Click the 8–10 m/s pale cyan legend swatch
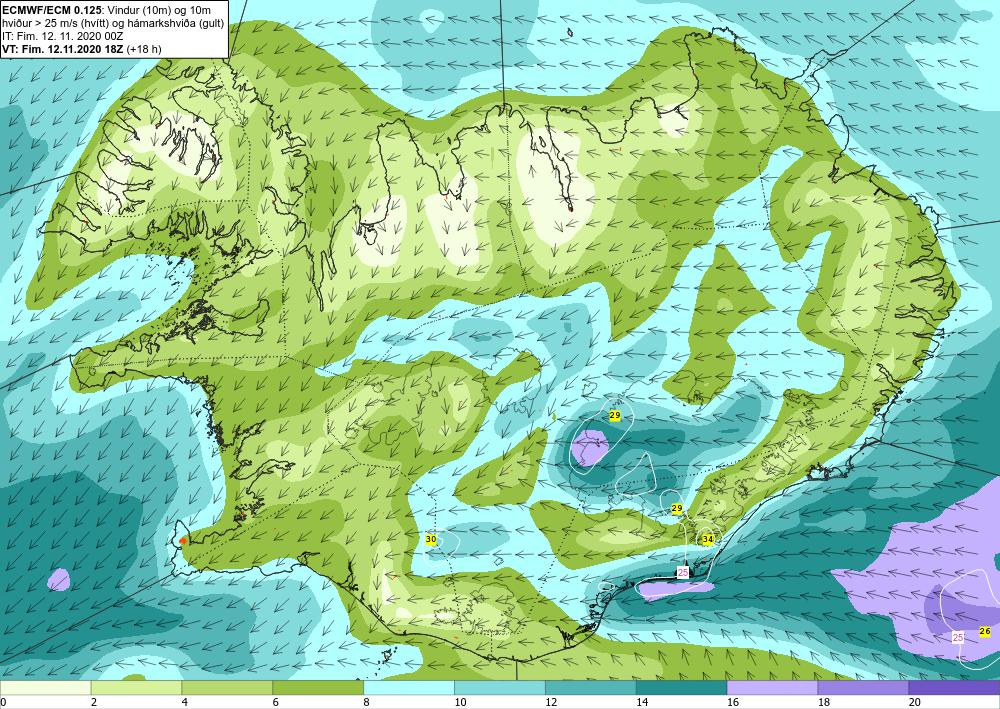1000x709 pixels. pyautogui.click(x=409, y=687)
